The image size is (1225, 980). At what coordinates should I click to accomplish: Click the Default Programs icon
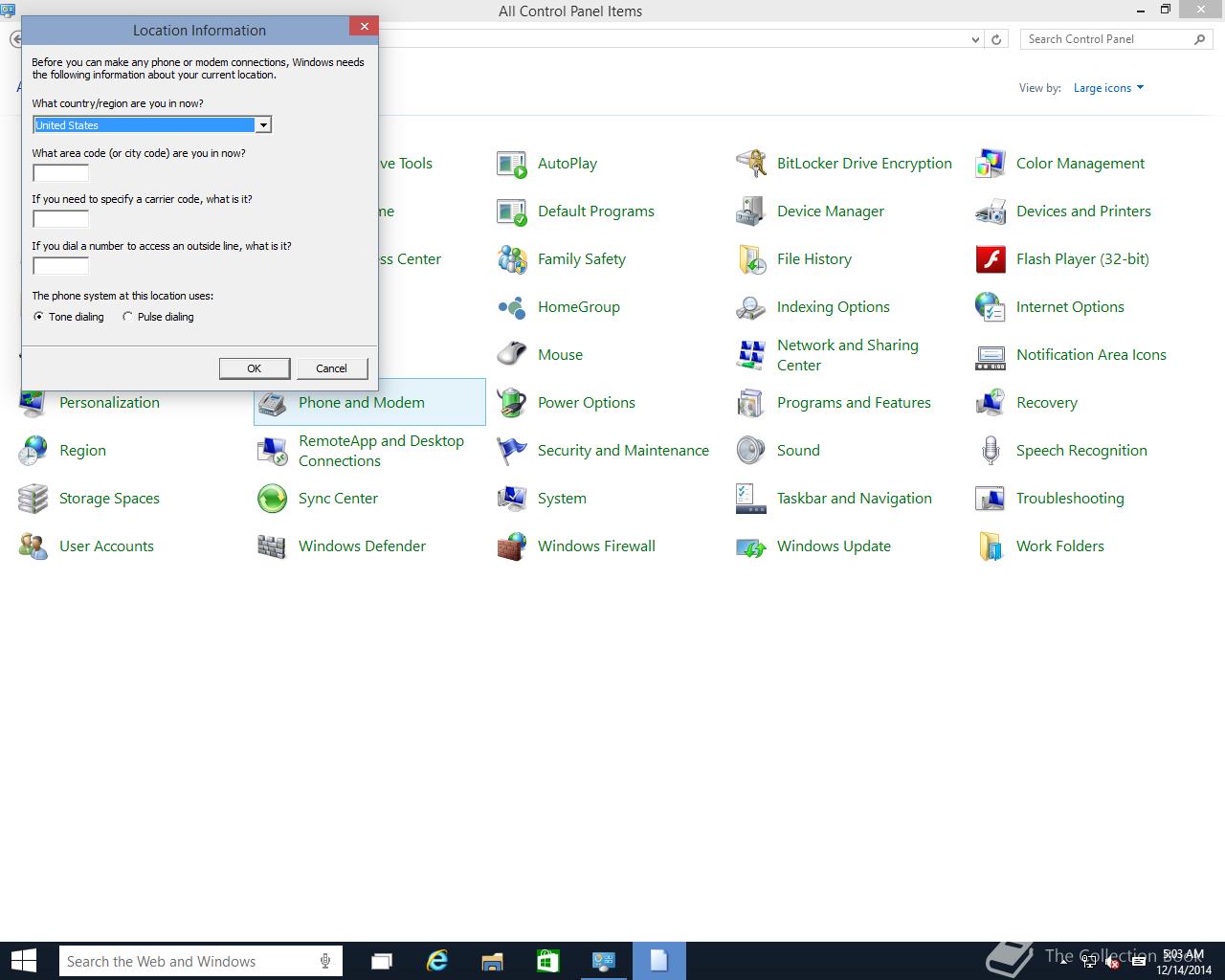tap(512, 212)
